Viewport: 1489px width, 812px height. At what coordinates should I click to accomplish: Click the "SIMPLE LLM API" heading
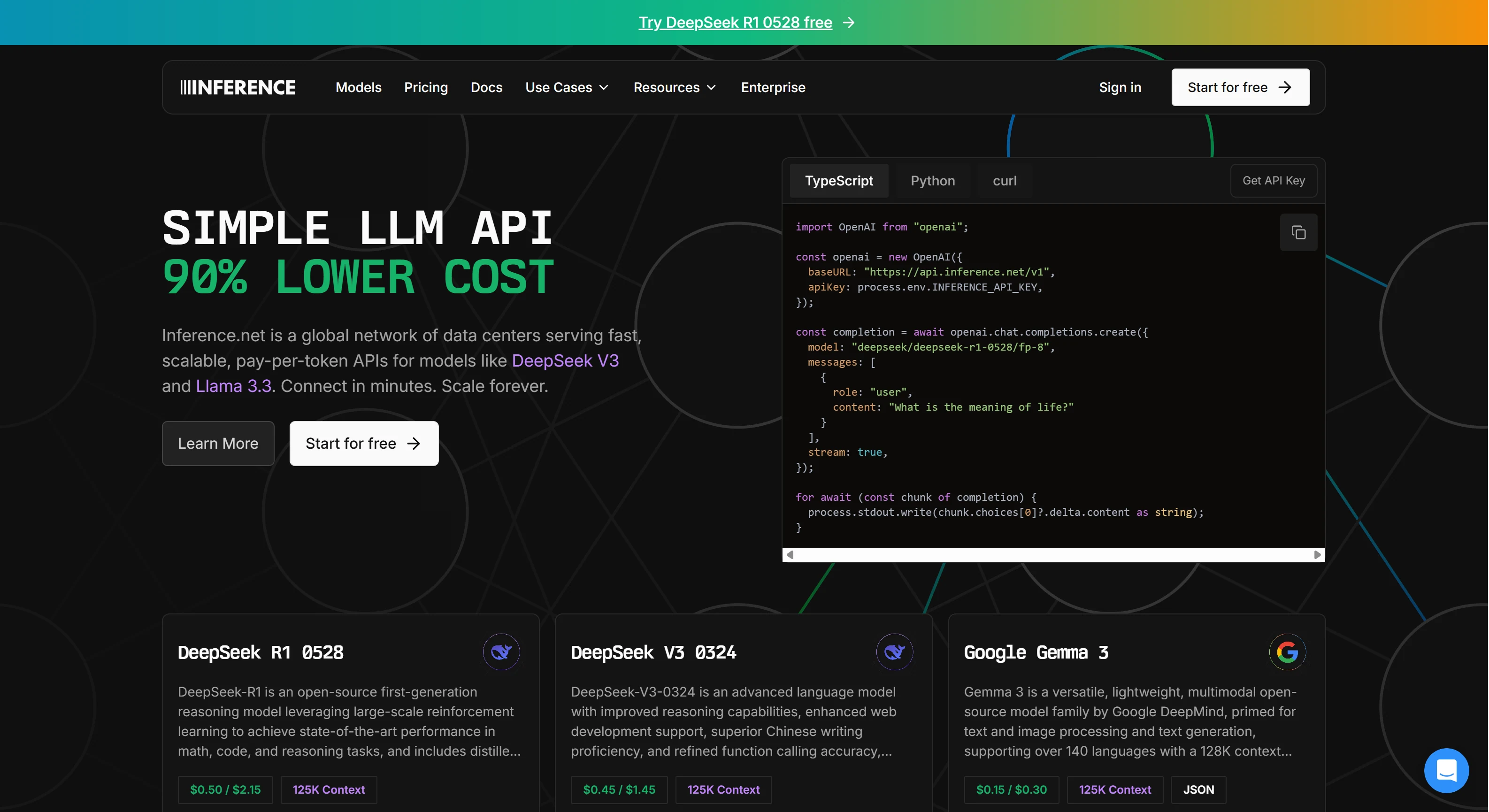[357, 228]
